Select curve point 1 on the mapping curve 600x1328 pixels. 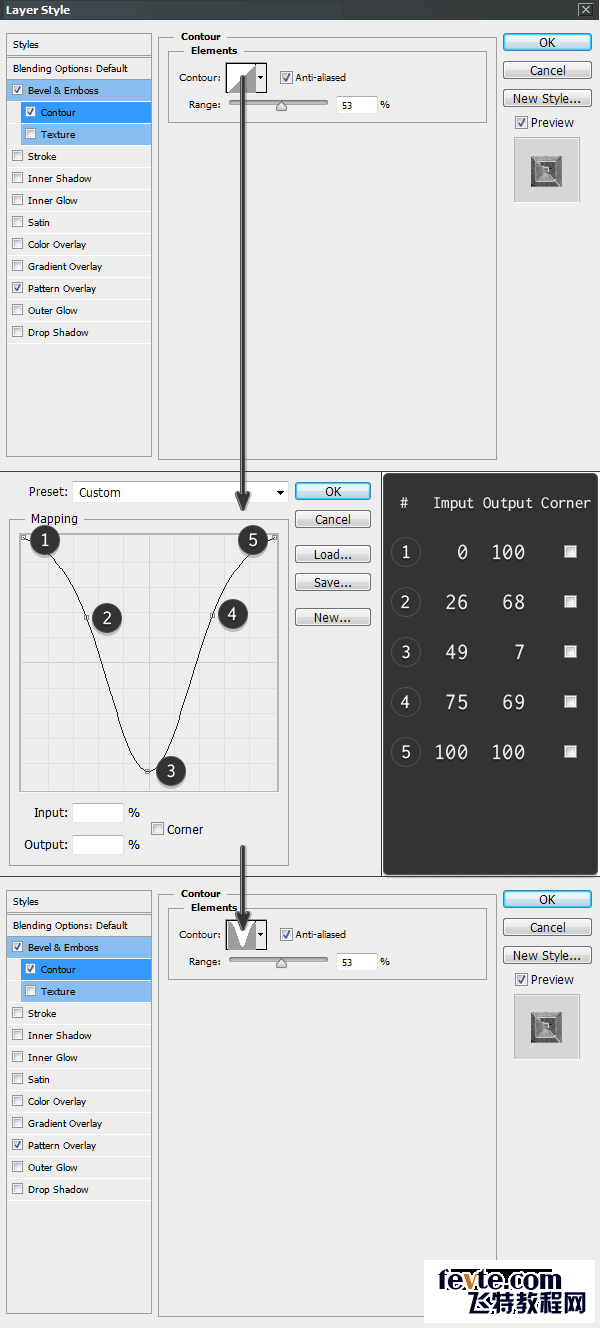(24, 538)
